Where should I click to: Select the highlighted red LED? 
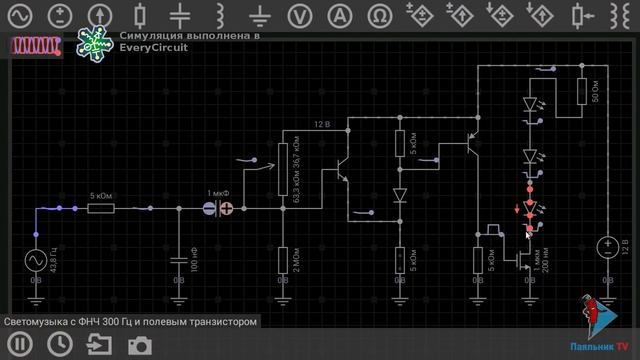coord(530,209)
